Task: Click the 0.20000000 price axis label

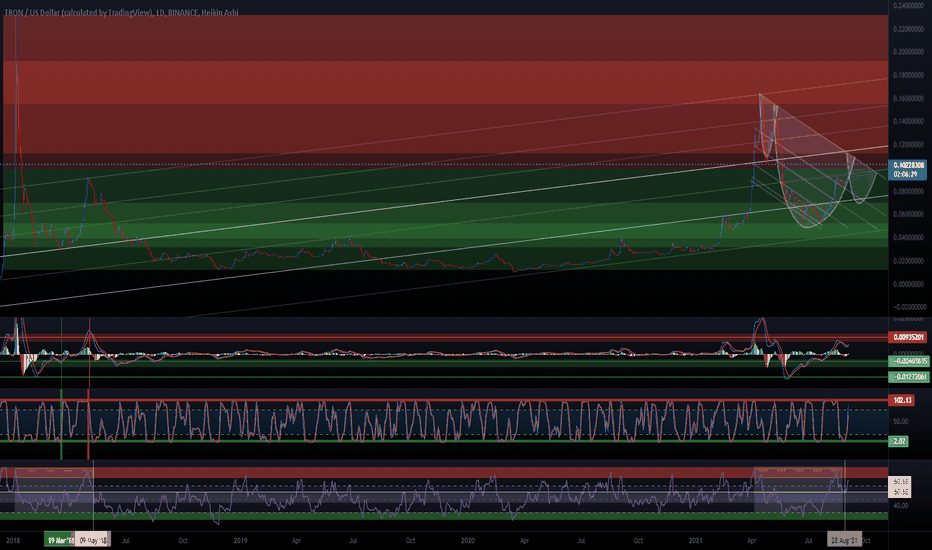Action: click(x=908, y=52)
